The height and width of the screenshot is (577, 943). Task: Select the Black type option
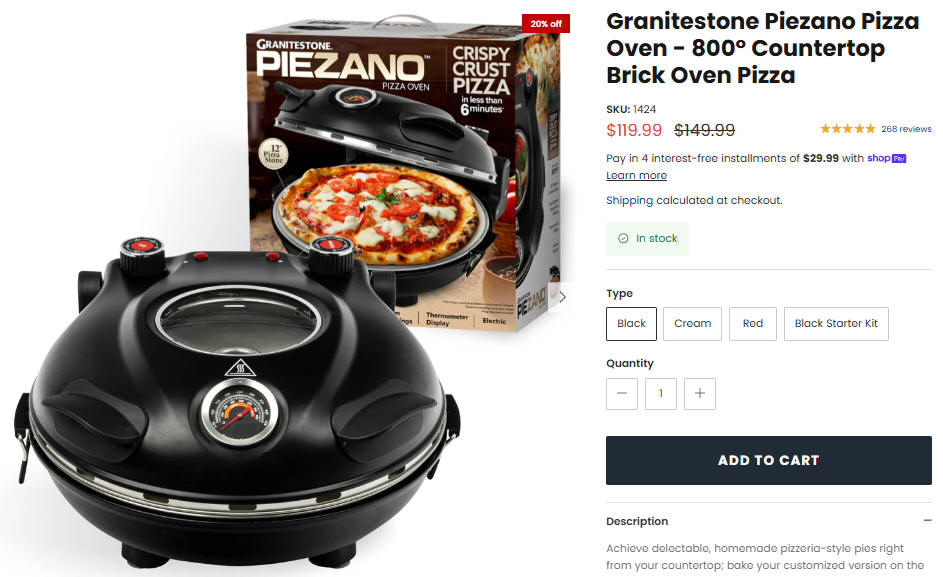631,324
